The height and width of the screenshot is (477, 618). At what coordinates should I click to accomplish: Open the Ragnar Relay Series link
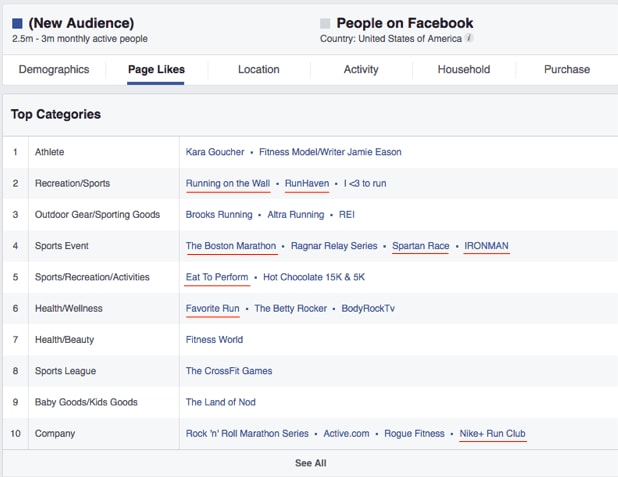tap(334, 246)
